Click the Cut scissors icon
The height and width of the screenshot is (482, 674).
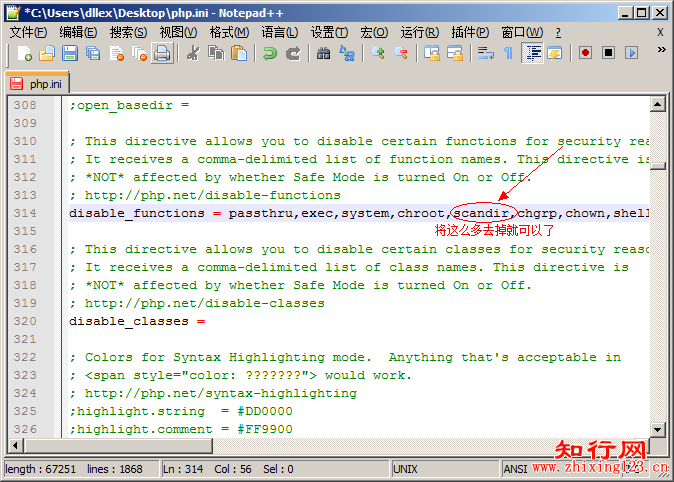click(x=193, y=53)
